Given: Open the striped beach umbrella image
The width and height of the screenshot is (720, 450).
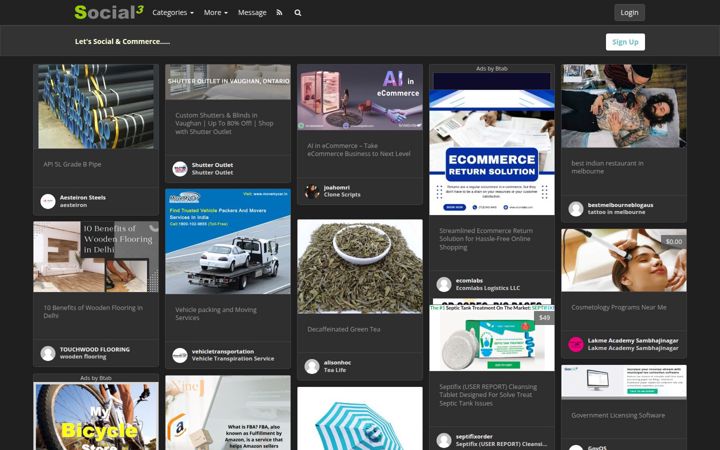Looking at the screenshot, I should point(360,418).
